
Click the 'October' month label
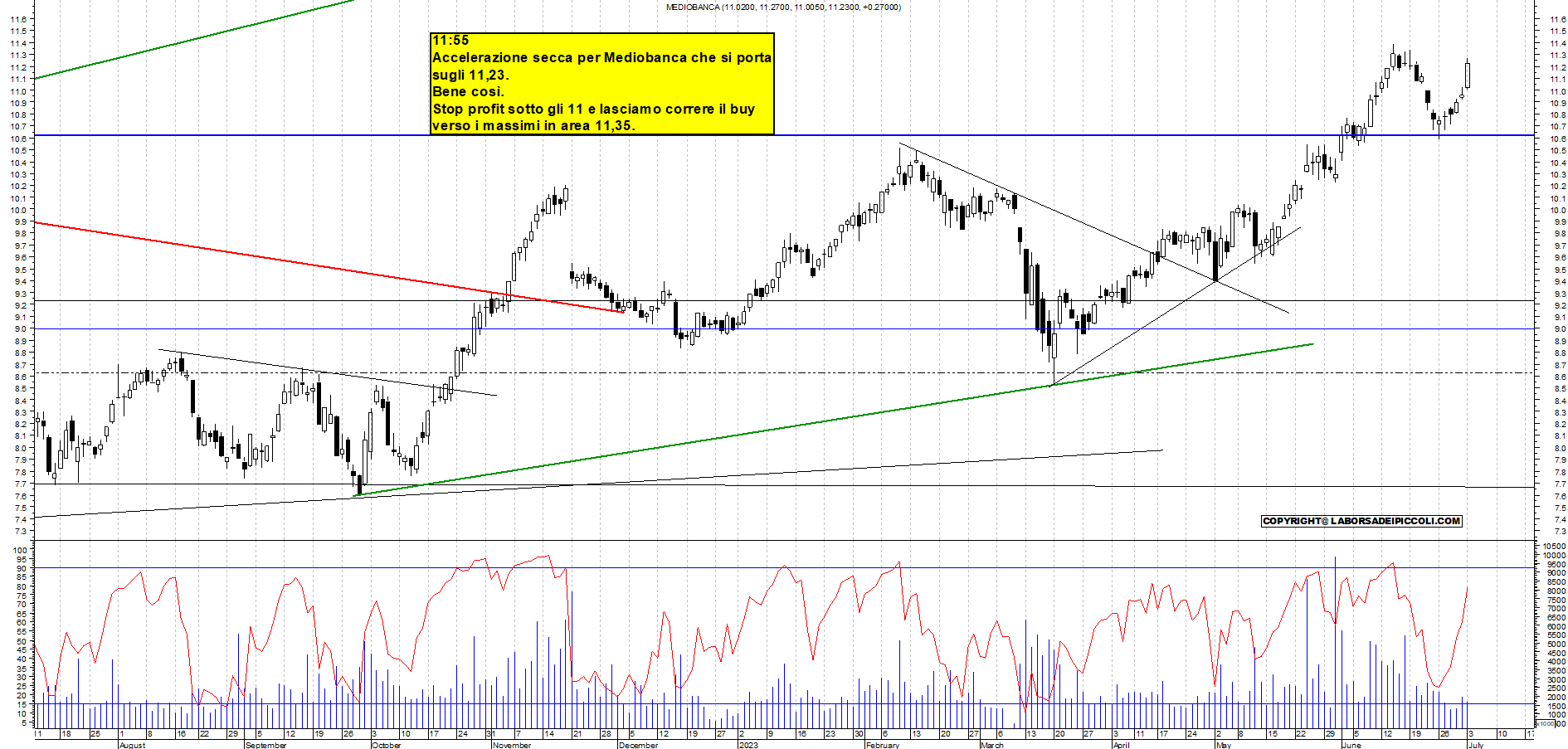pos(387,745)
